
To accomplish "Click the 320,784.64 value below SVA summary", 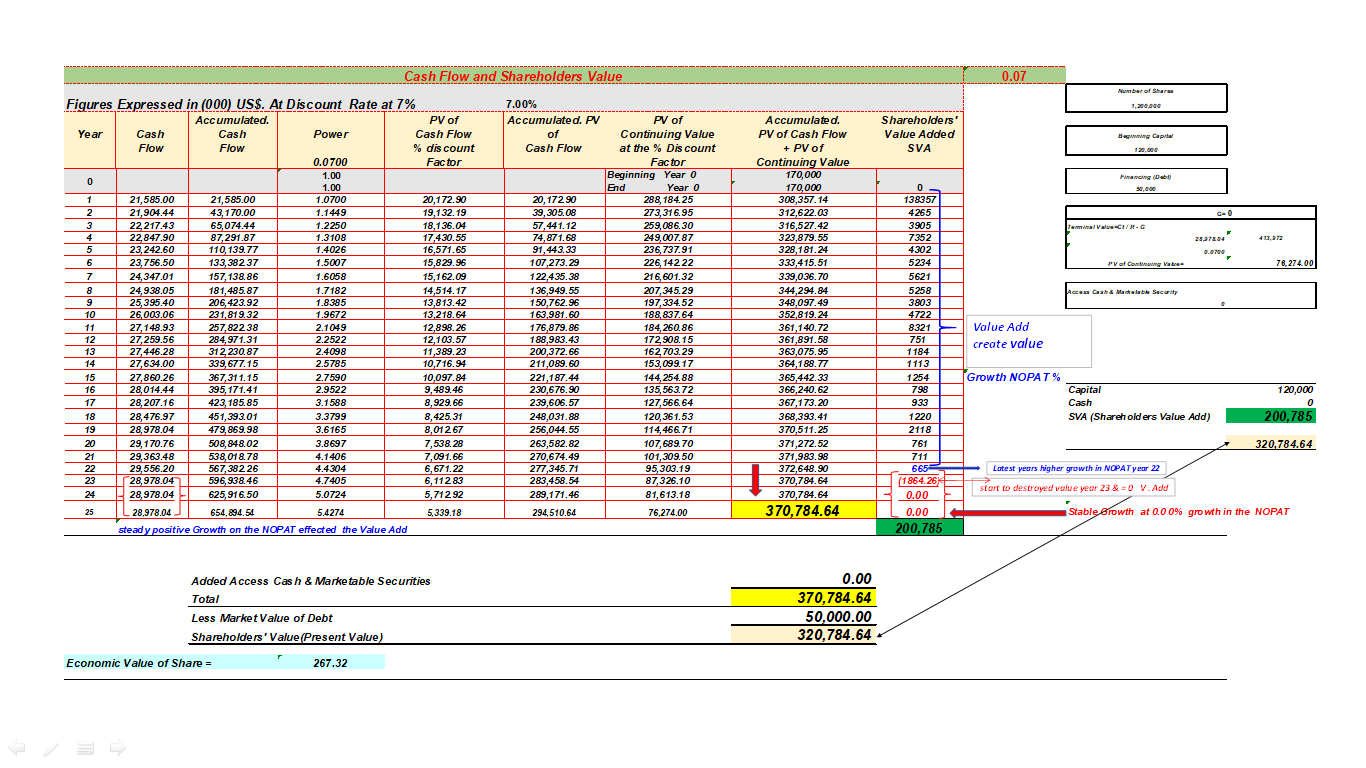I will click(x=1284, y=444).
